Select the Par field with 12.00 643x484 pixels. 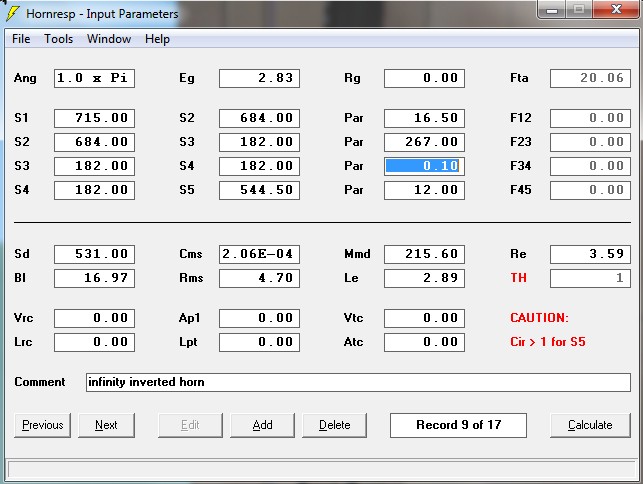click(424, 190)
